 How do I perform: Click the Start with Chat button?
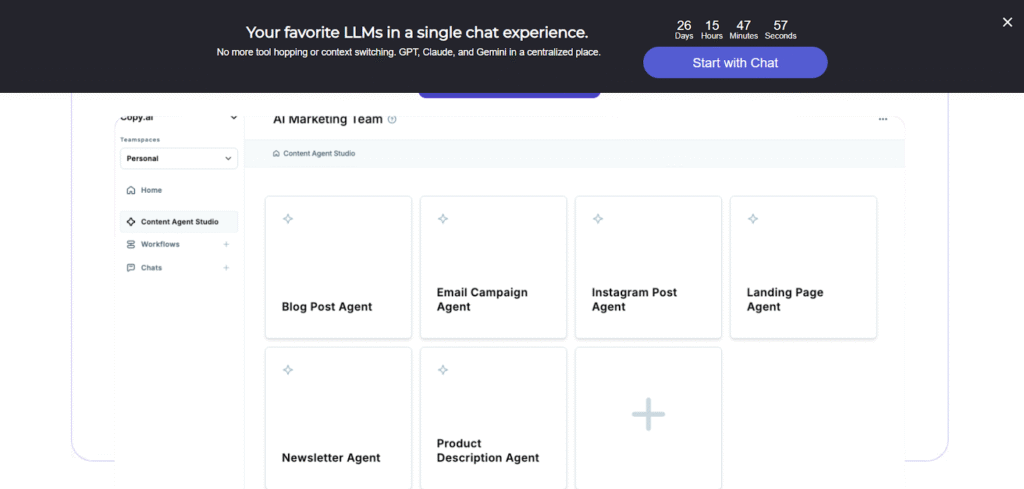[x=735, y=63]
